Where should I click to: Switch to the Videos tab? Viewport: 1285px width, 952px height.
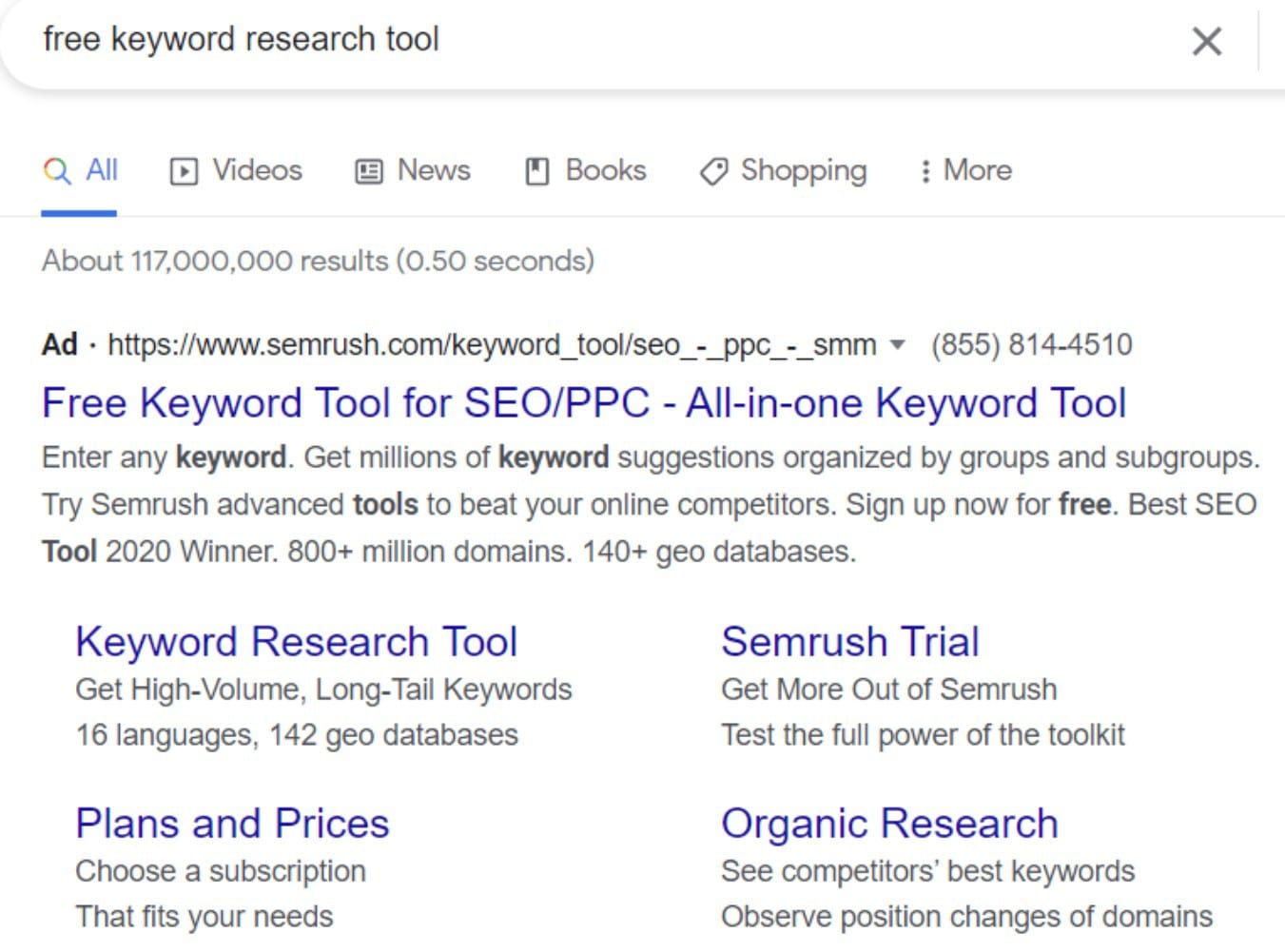coord(236,171)
